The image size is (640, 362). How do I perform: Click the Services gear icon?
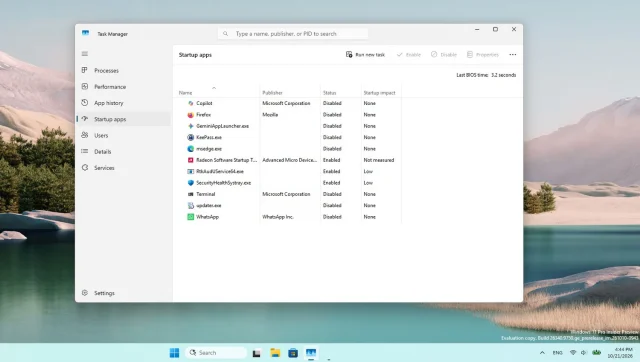[x=84, y=167]
